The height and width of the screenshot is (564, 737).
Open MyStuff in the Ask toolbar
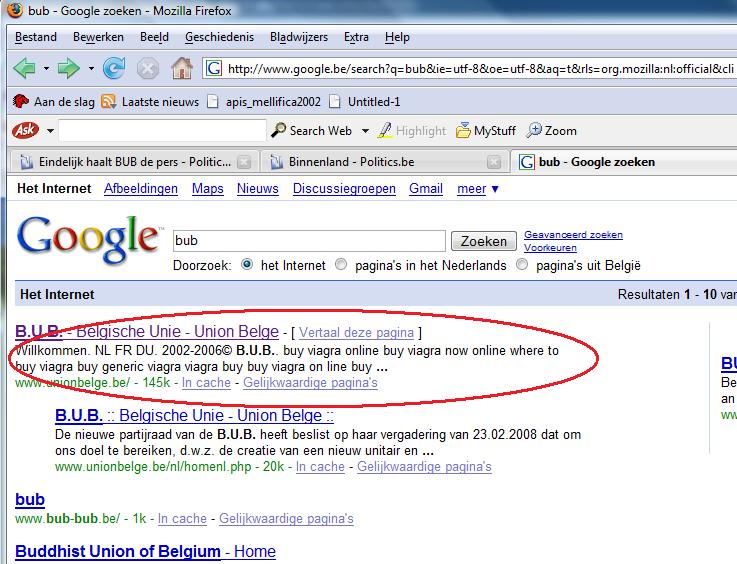(x=486, y=130)
